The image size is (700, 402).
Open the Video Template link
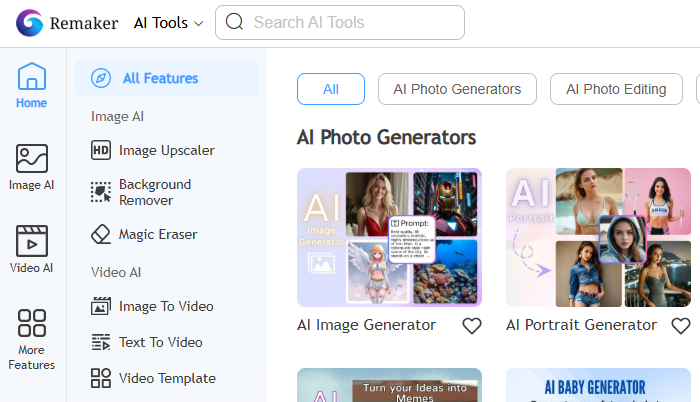[167, 378]
